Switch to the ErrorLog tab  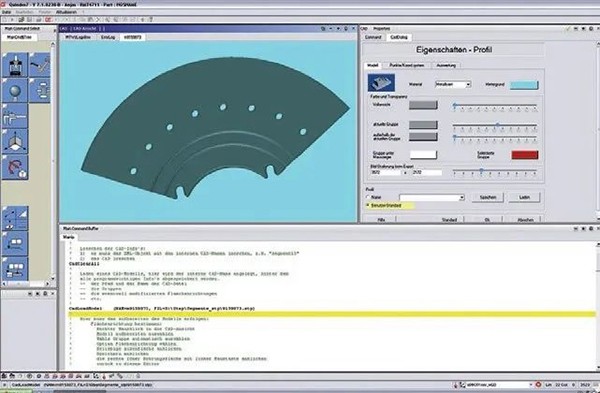point(108,38)
